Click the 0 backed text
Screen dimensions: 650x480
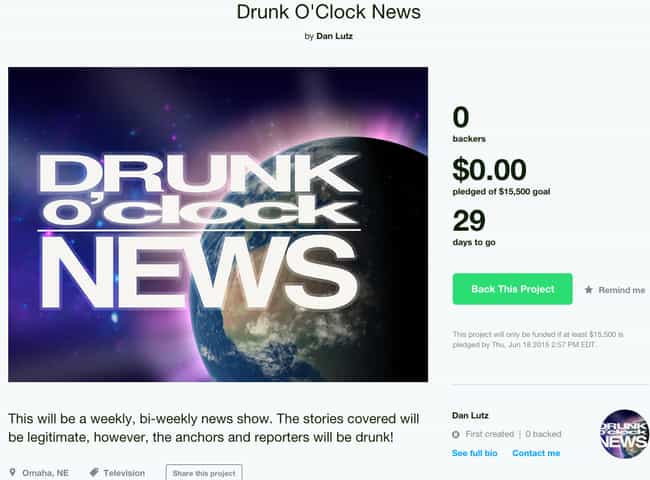coord(543,434)
